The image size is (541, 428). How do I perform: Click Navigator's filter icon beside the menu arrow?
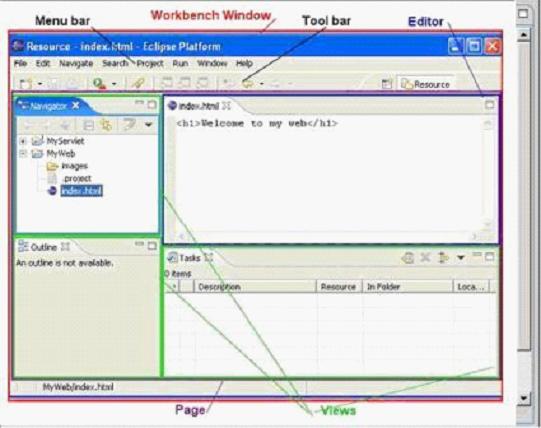(x=129, y=124)
